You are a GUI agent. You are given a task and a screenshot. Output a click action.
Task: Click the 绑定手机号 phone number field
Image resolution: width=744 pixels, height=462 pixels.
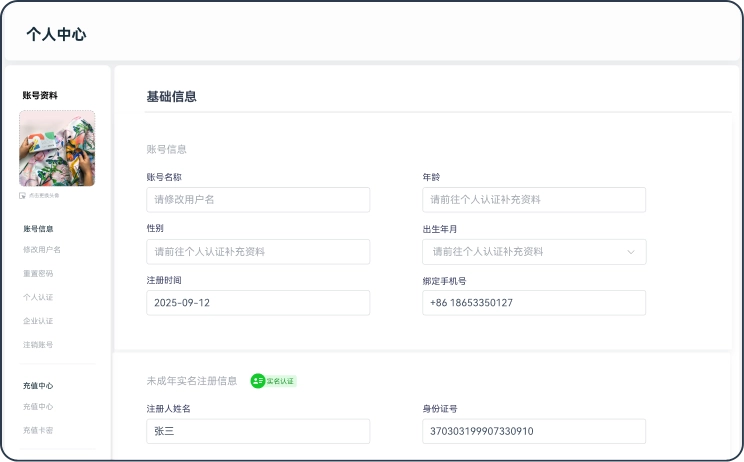[x=534, y=303]
